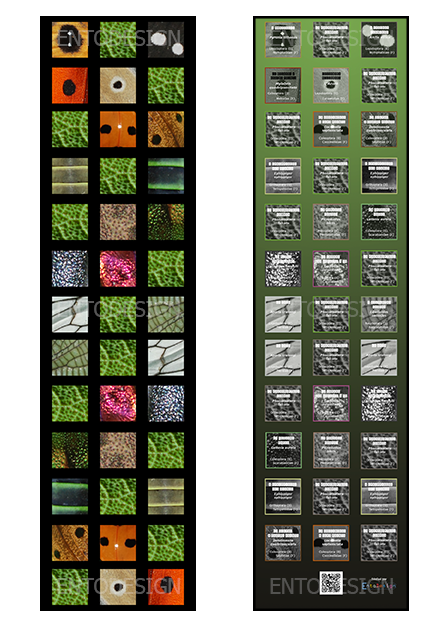Select the brown tile with connected white dots
Viewport: 448px width, 625px height.
pos(70,39)
